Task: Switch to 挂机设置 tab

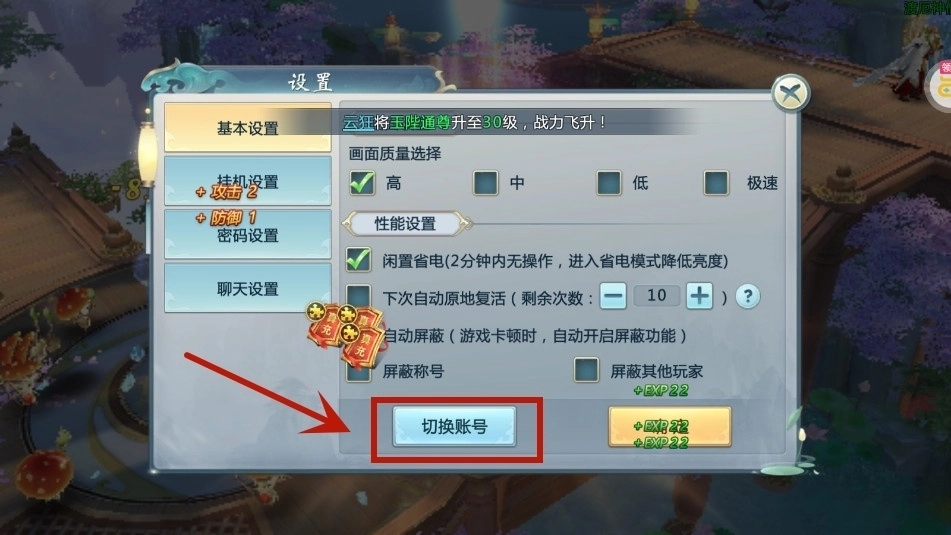Action: [247, 181]
